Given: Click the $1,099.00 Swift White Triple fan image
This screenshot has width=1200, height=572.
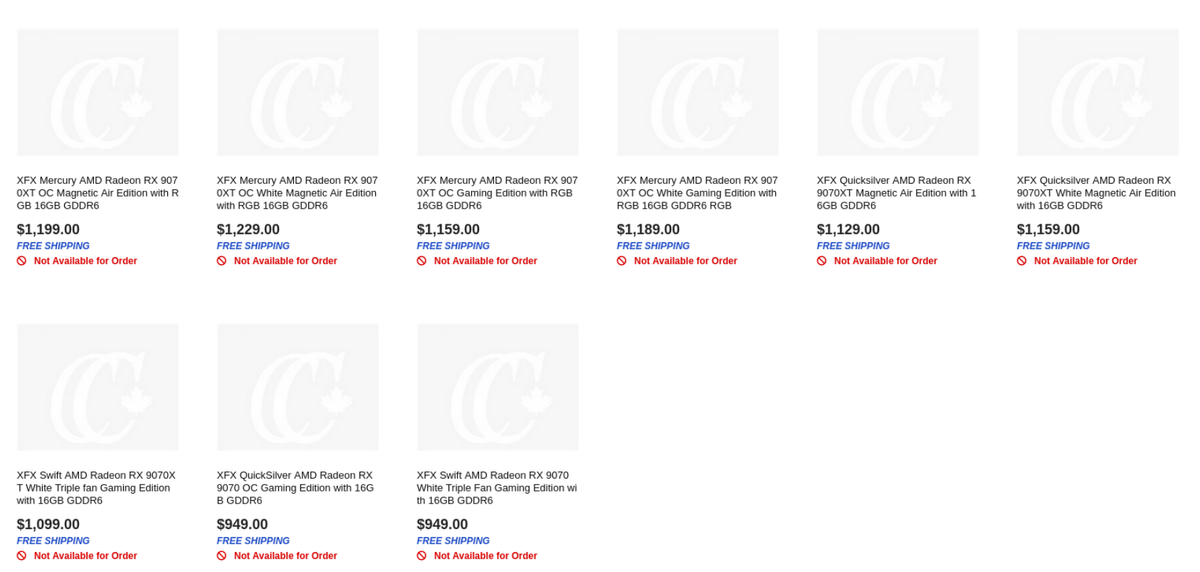Looking at the screenshot, I should click(98, 387).
